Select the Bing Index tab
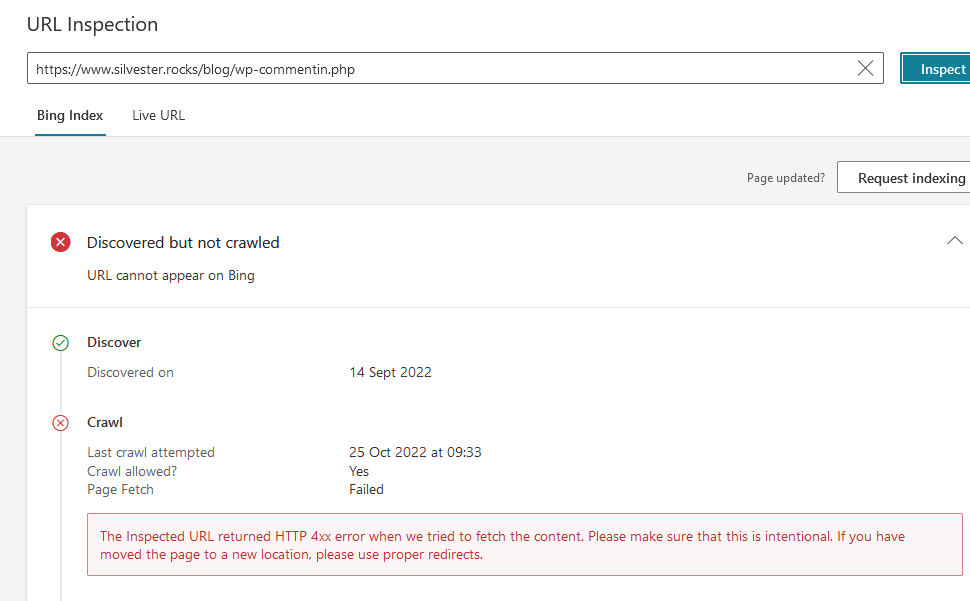This screenshot has width=970, height=601. (70, 115)
